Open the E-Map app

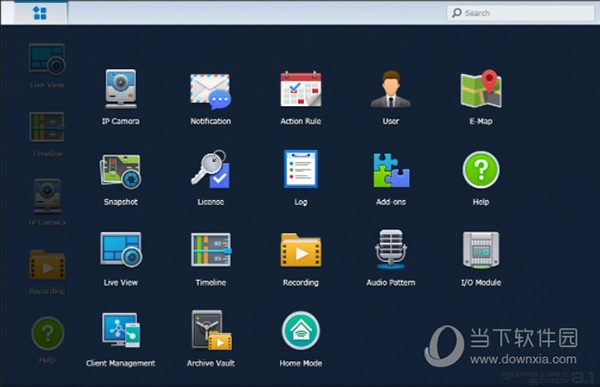(x=481, y=97)
